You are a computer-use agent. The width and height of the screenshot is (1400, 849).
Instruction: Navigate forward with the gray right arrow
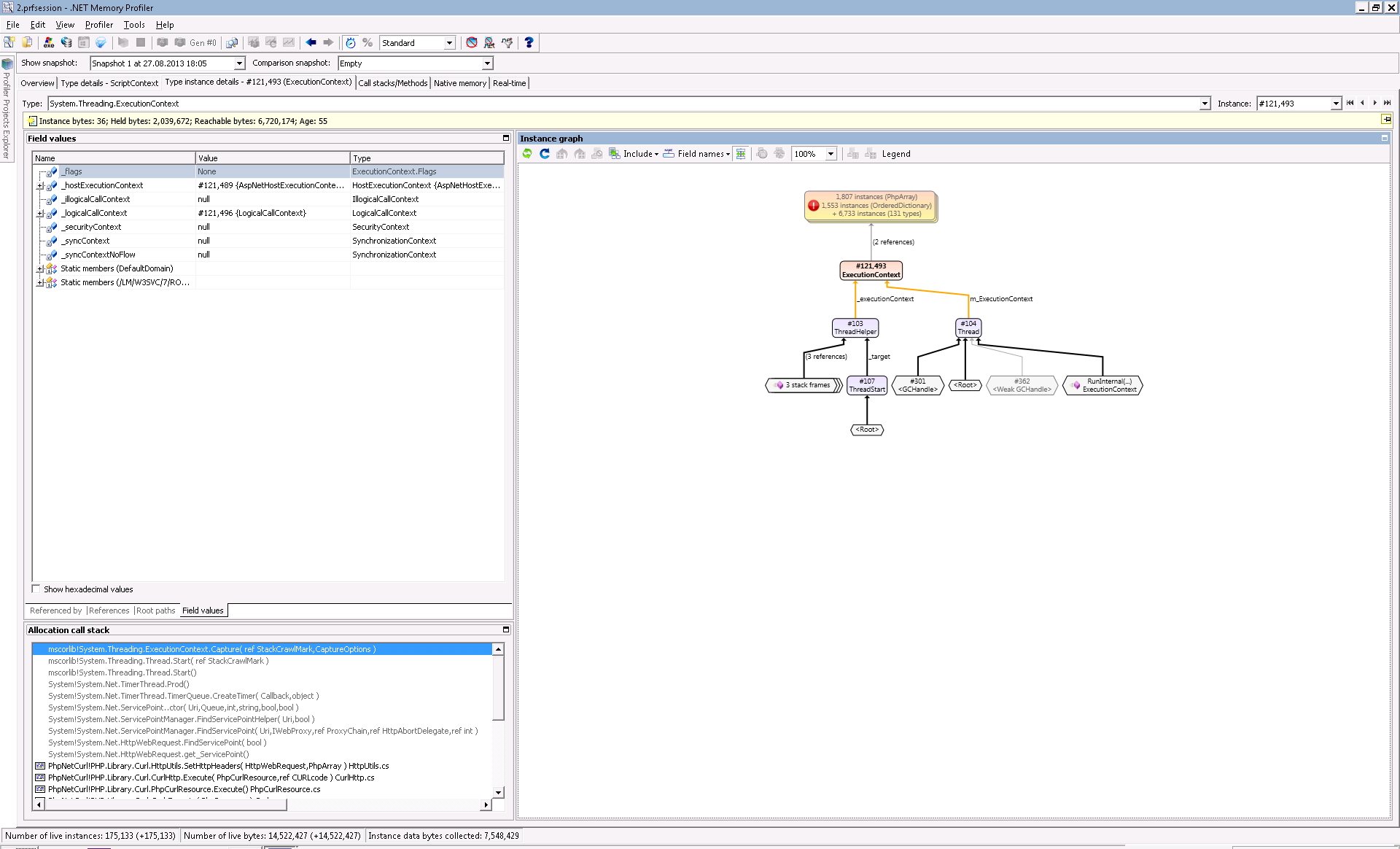point(328,42)
